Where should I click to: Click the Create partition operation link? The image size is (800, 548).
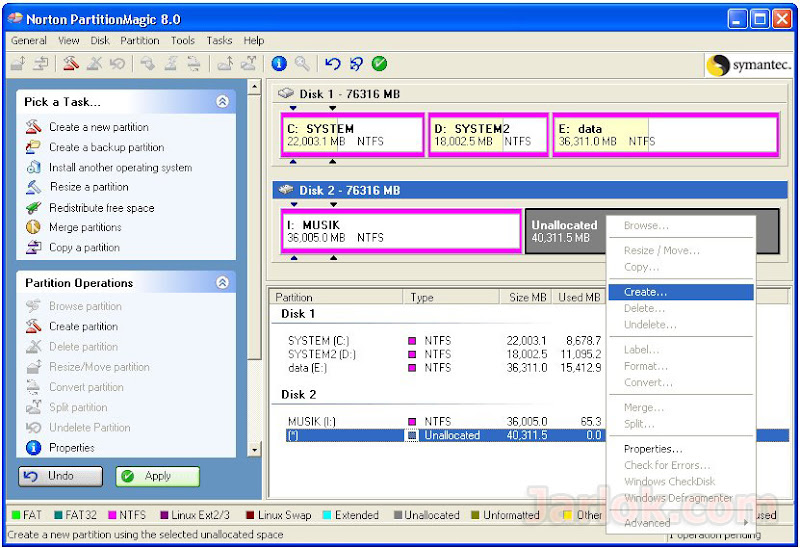[83, 326]
